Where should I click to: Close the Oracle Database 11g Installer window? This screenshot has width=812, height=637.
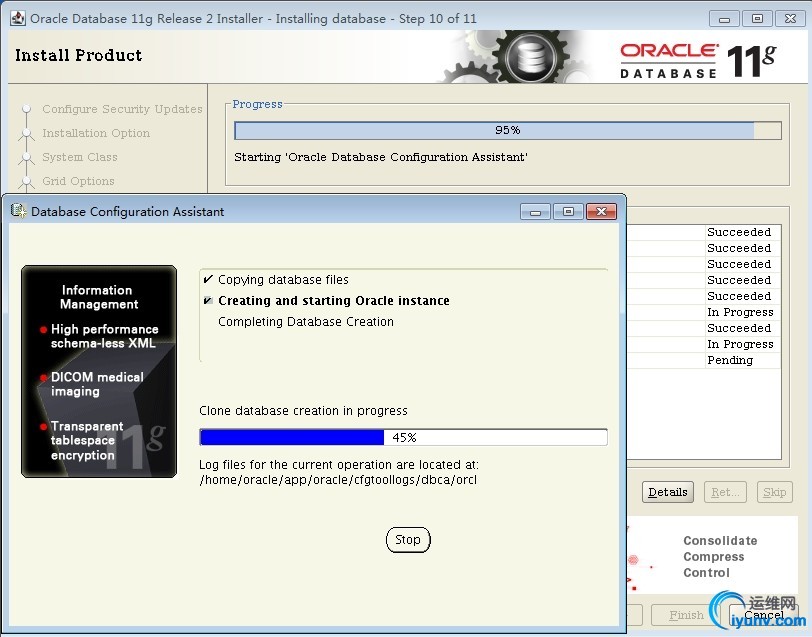[x=790, y=19]
